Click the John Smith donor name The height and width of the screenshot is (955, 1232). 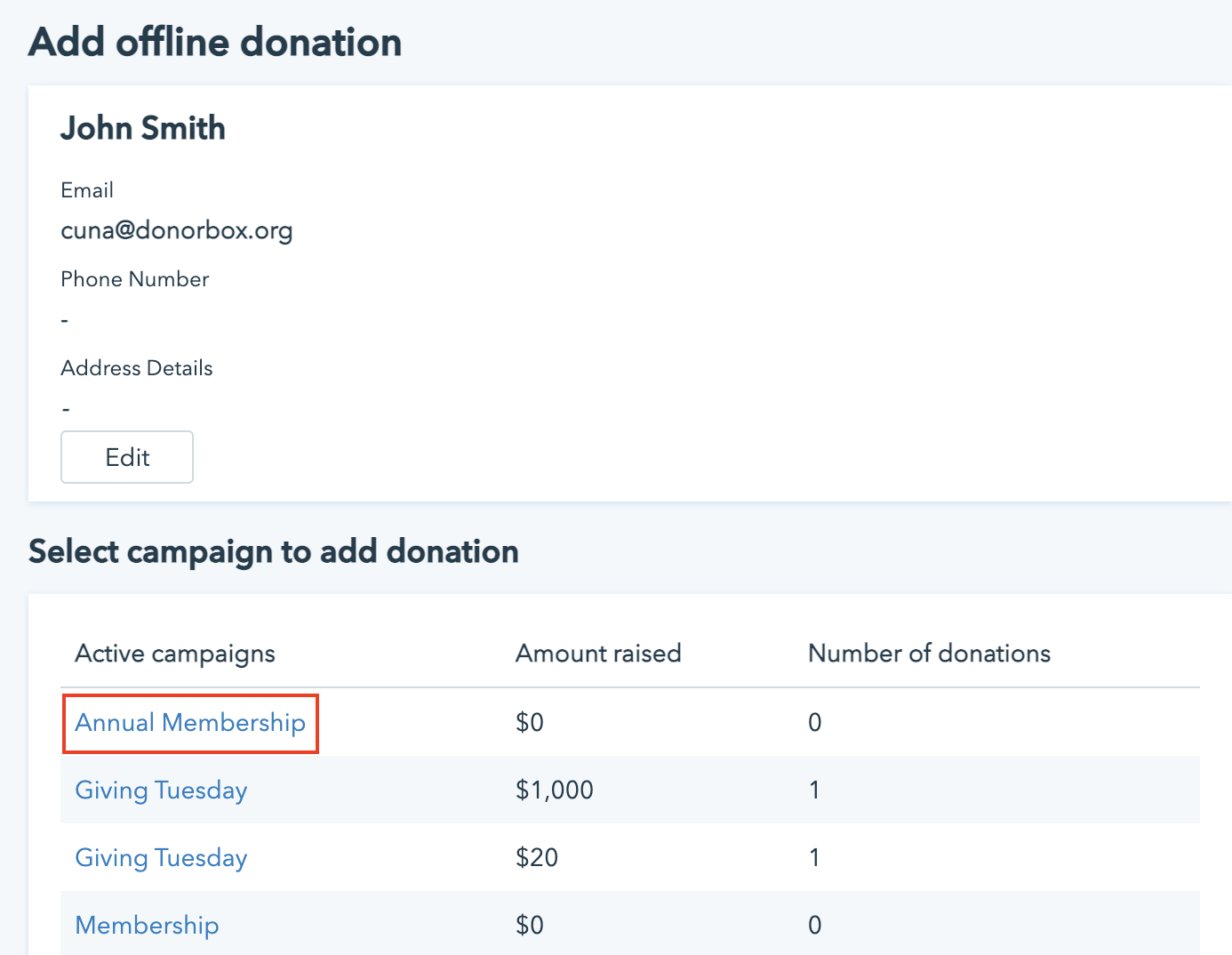(143, 128)
